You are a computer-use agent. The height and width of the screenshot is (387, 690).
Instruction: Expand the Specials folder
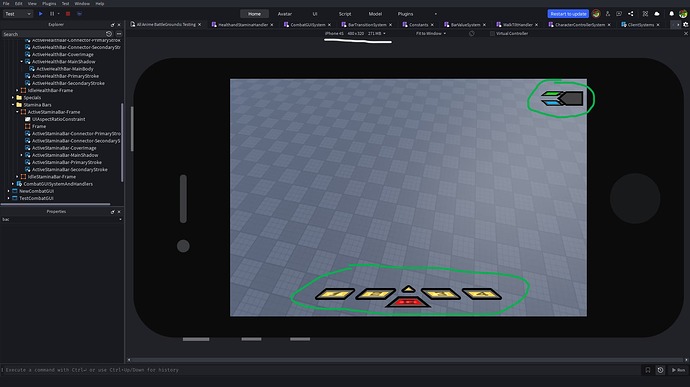(x=13, y=98)
